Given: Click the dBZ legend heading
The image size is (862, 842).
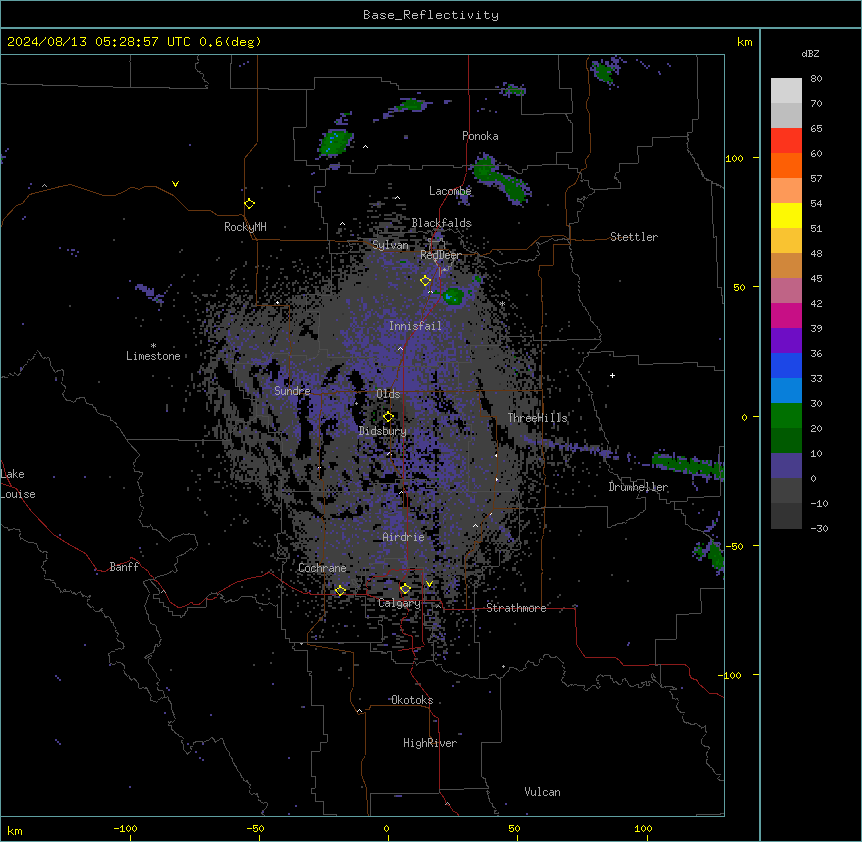Looking at the screenshot, I should 810,54.
